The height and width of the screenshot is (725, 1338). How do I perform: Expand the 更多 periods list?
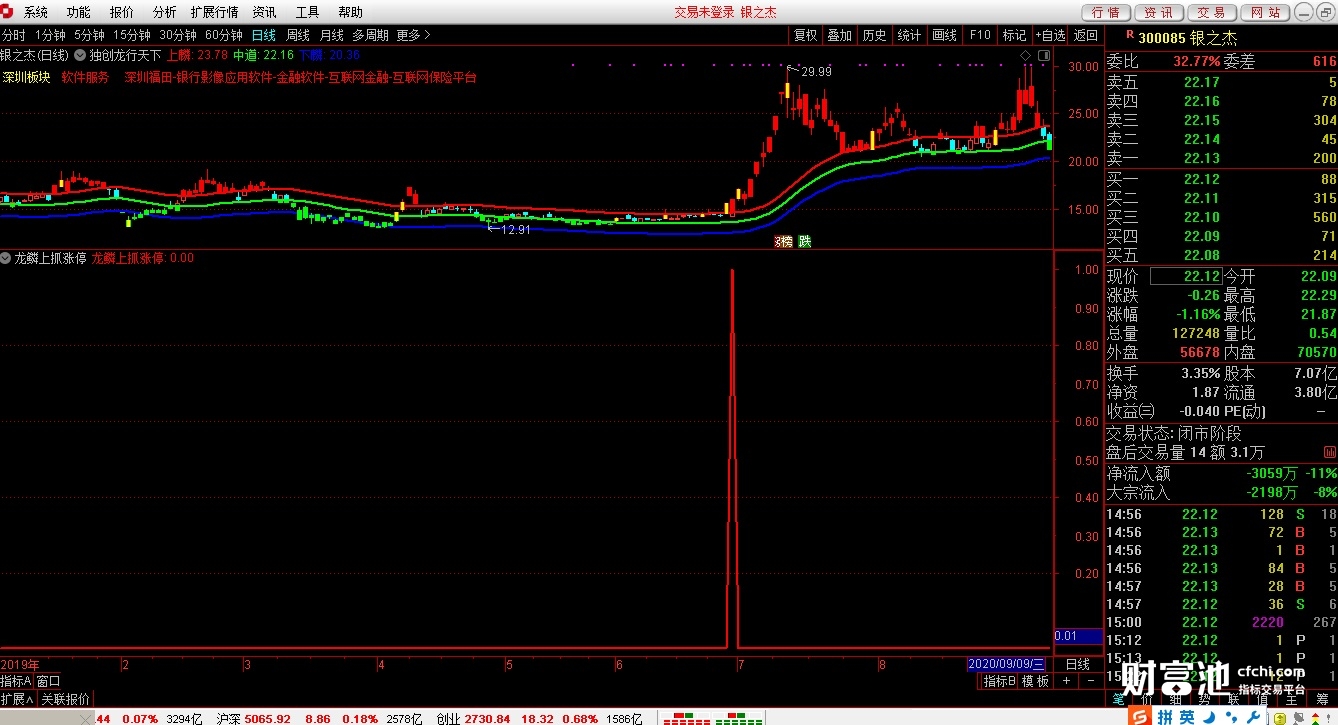(x=413, y=35)
